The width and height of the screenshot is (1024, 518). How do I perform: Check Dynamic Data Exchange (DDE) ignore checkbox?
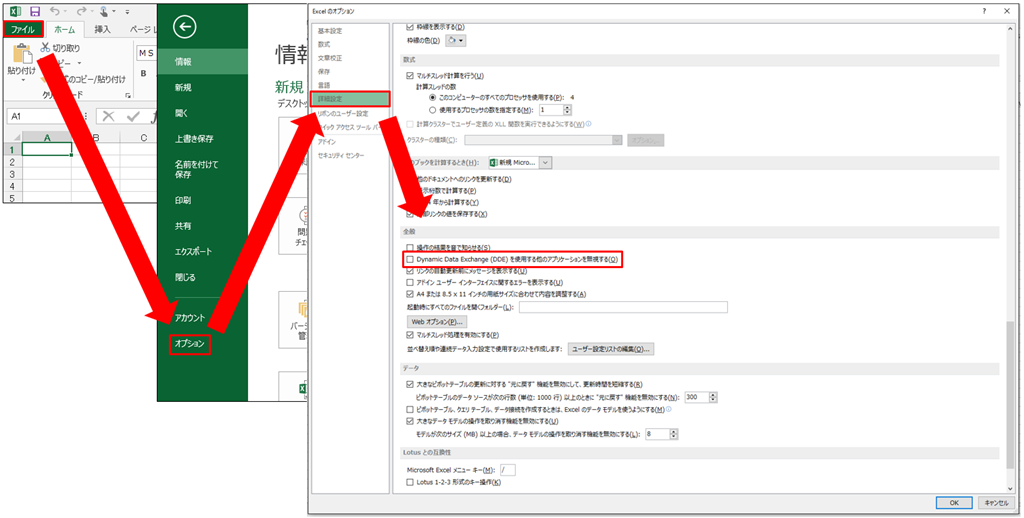[x=410, y=259]
